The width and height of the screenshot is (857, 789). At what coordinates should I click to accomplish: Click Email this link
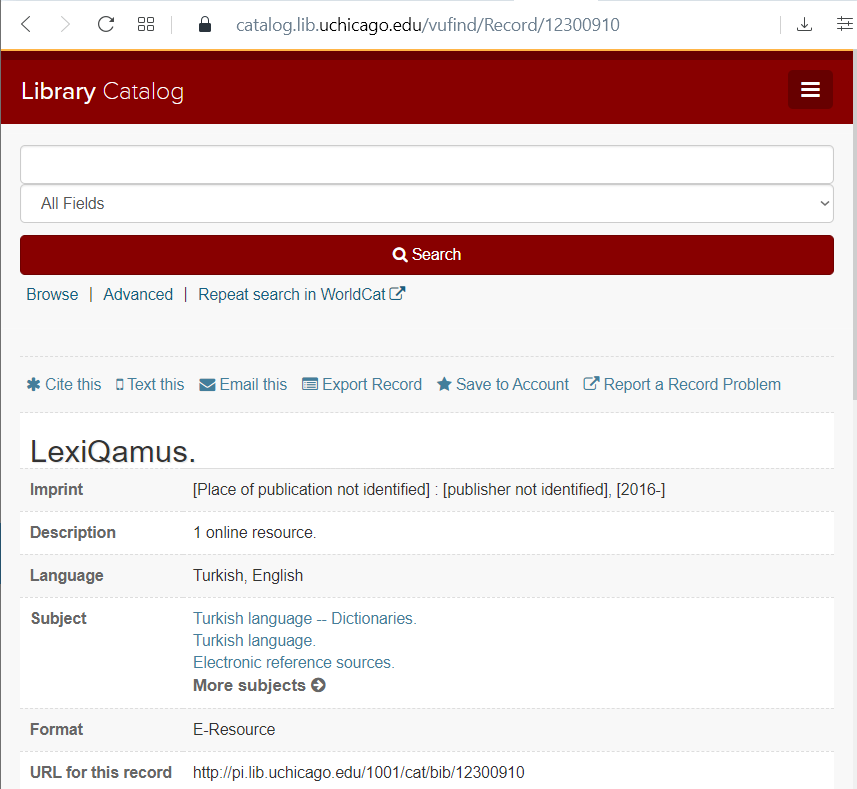click(243, 385)
